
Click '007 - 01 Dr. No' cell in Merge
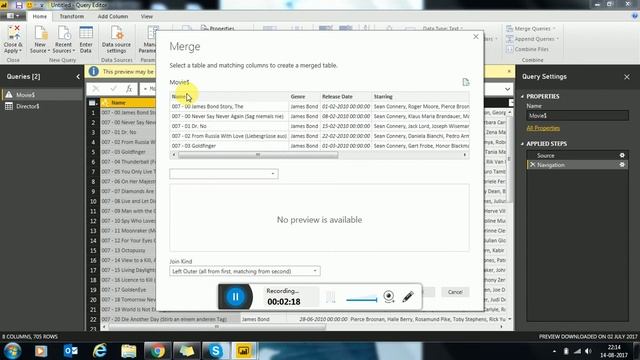tap(229, 126)
